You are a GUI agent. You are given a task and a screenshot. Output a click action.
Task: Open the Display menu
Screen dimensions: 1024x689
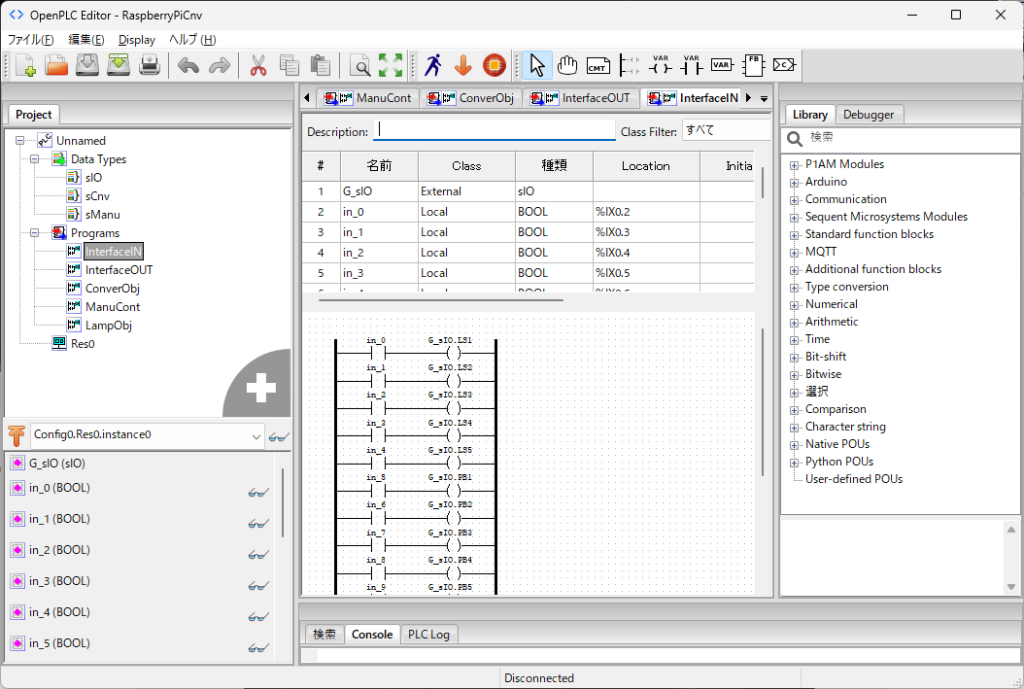pyautogui.click(x=136, y=39)
